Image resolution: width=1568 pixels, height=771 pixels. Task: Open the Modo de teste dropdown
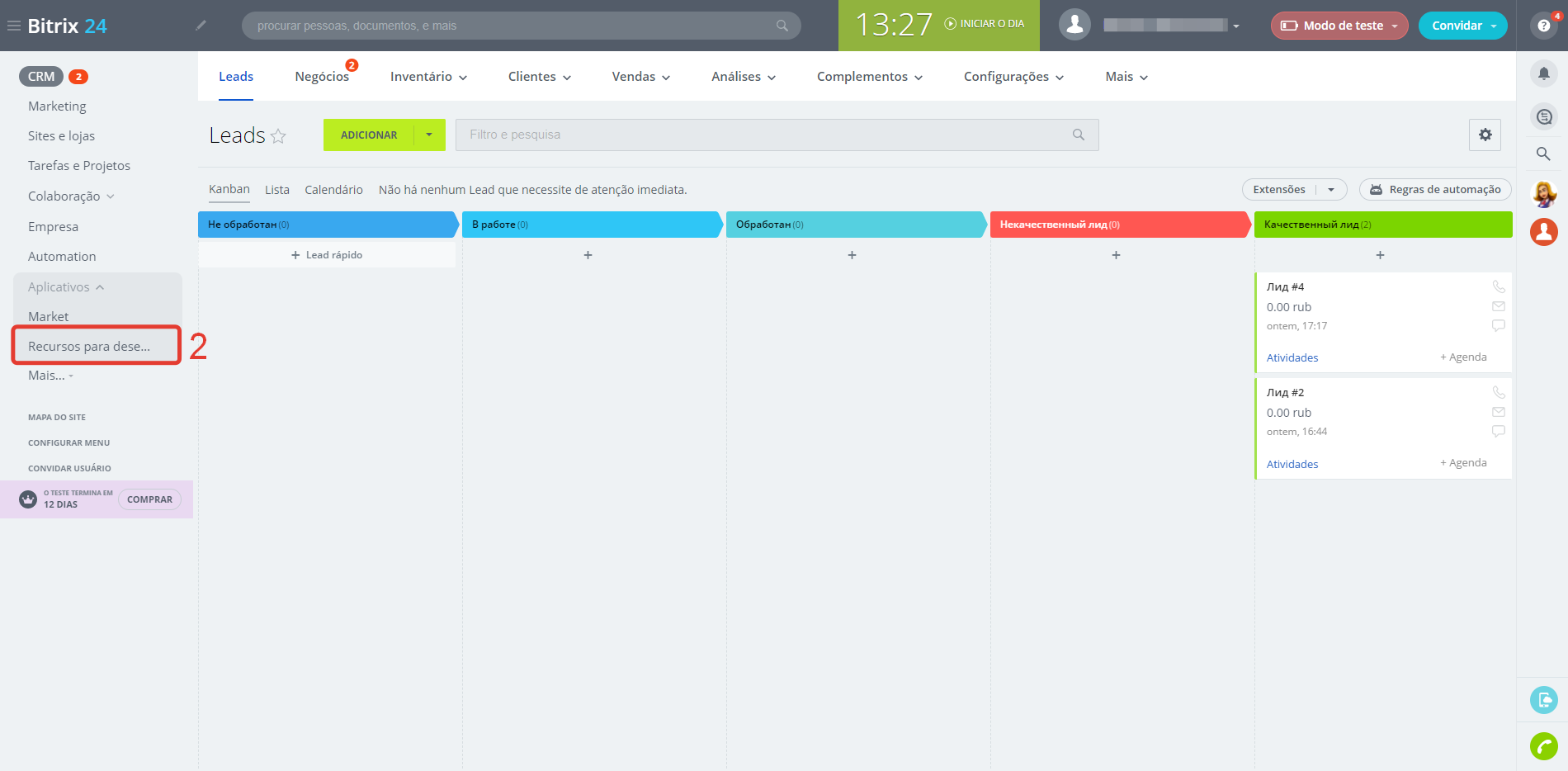click(1339, 26)
